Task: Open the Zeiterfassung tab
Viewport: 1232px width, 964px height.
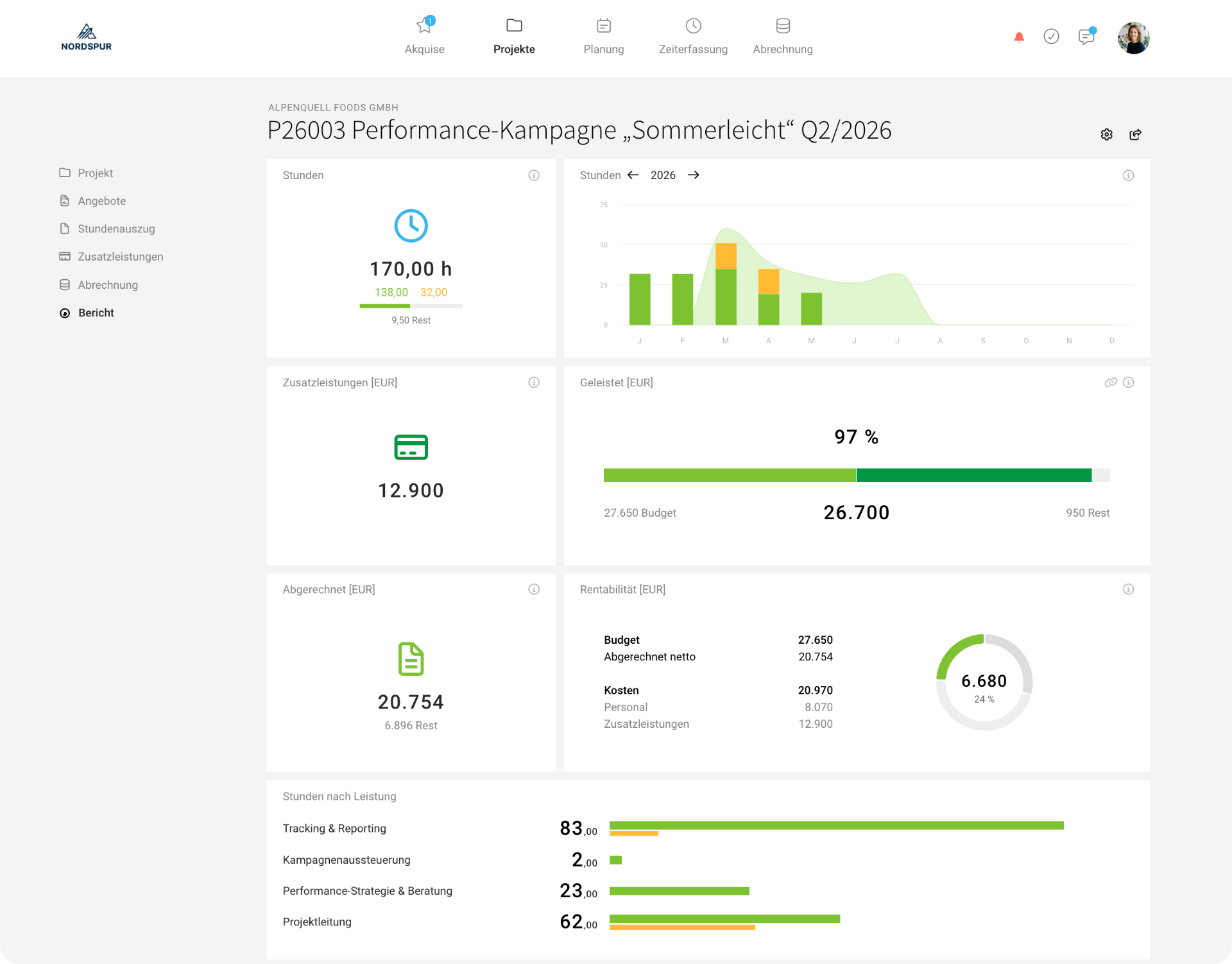Action: (693, 36)
